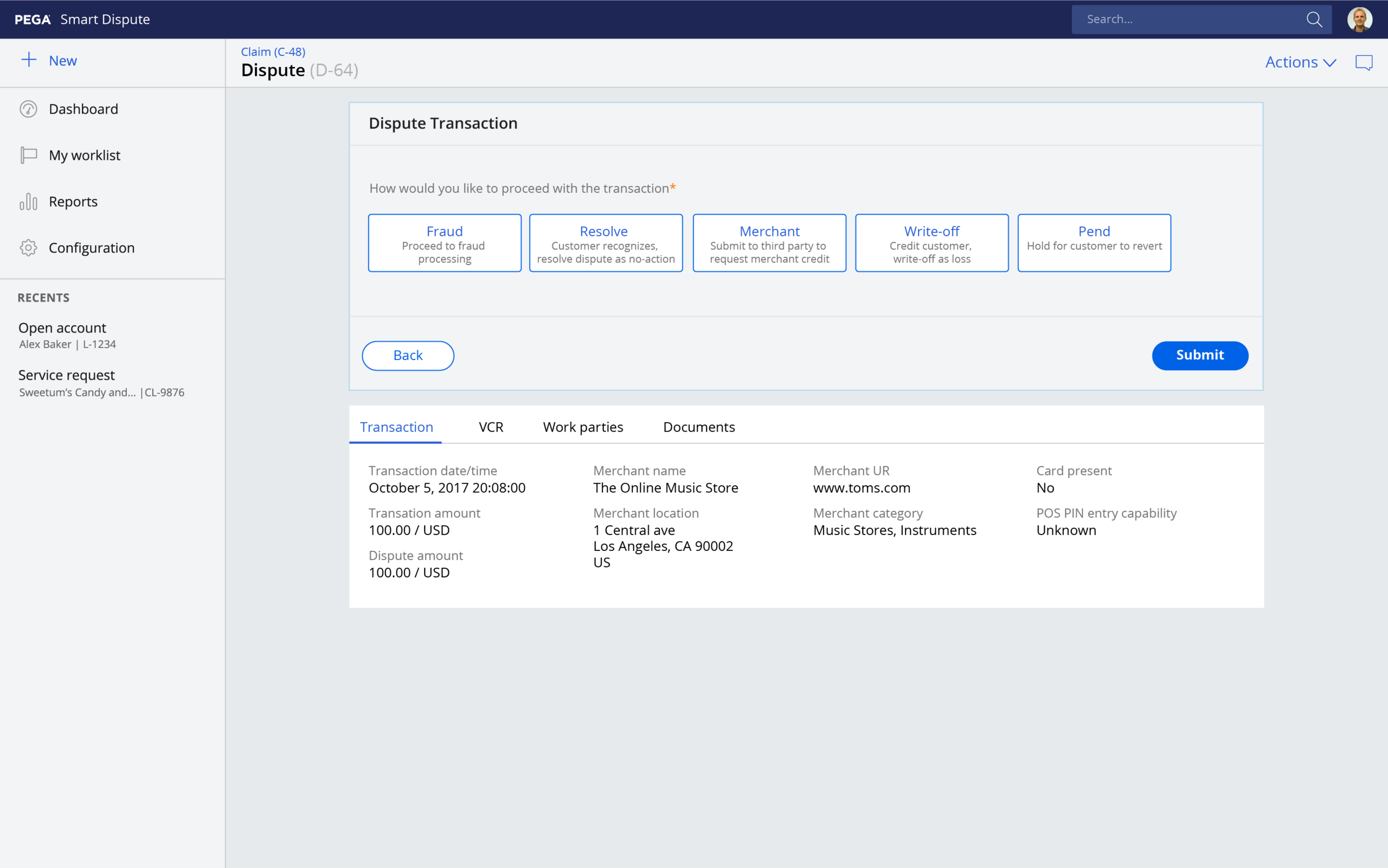Open the Work parties tab
Viewport: 1388px width, 868px height.
(x=583, y=427)
